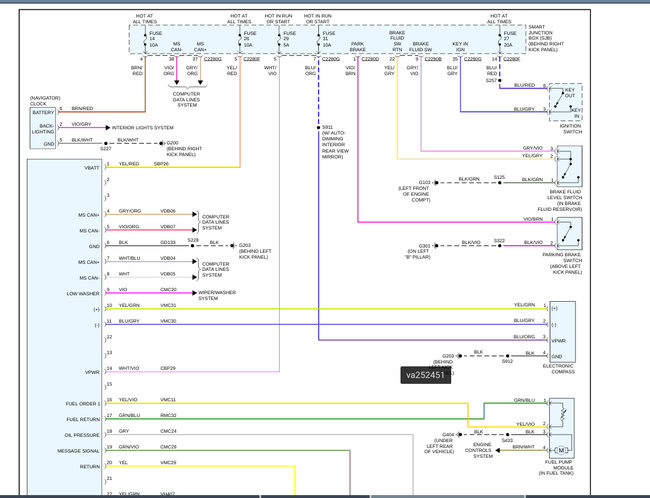Click the FUEL ORDER 1 pin 16 label
The width and height of the screenshot is (650, 498).
click(x=83, y=403)
